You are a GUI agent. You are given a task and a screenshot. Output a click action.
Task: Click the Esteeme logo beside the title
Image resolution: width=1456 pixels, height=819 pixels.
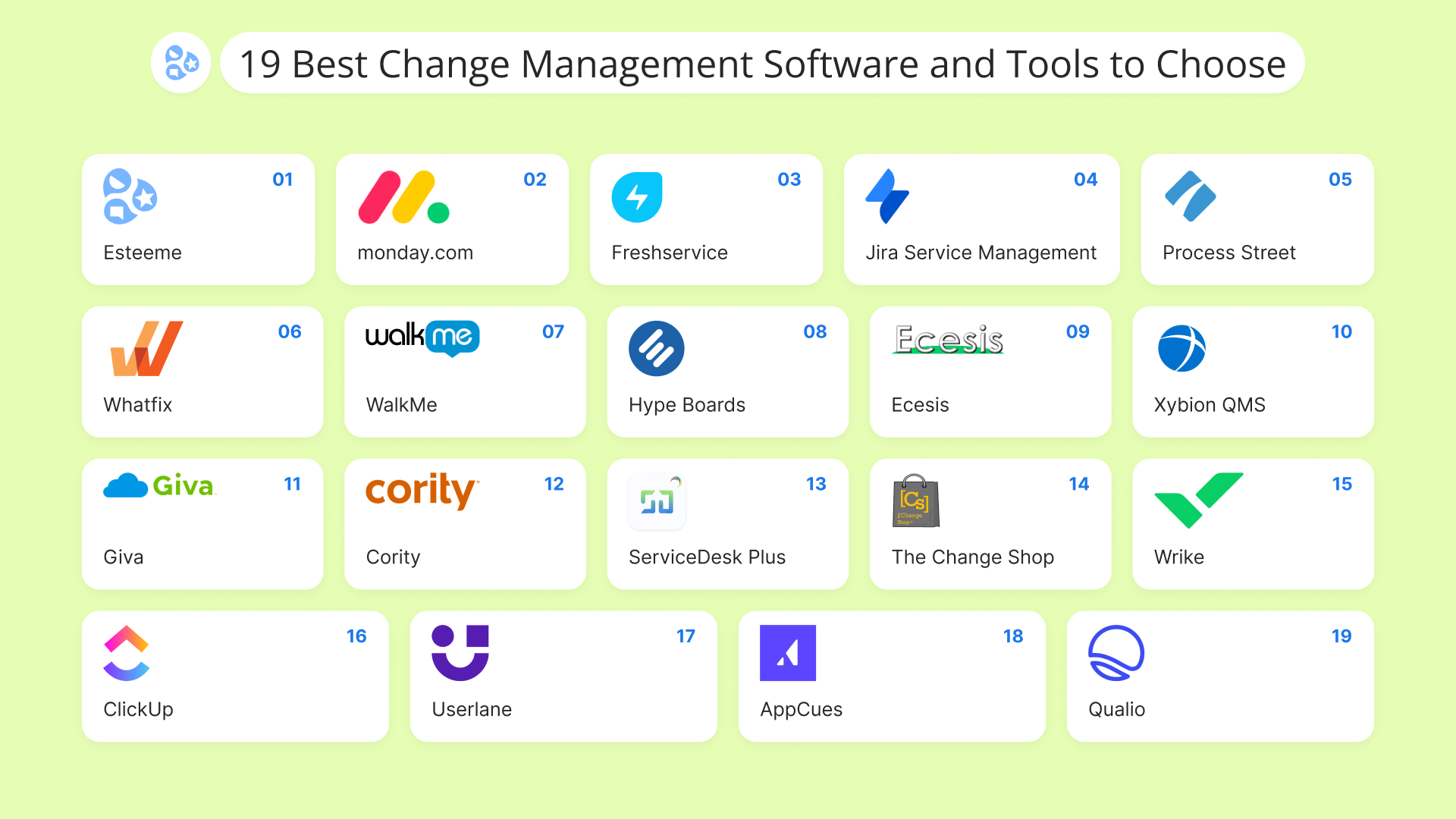tap(181, 63)
